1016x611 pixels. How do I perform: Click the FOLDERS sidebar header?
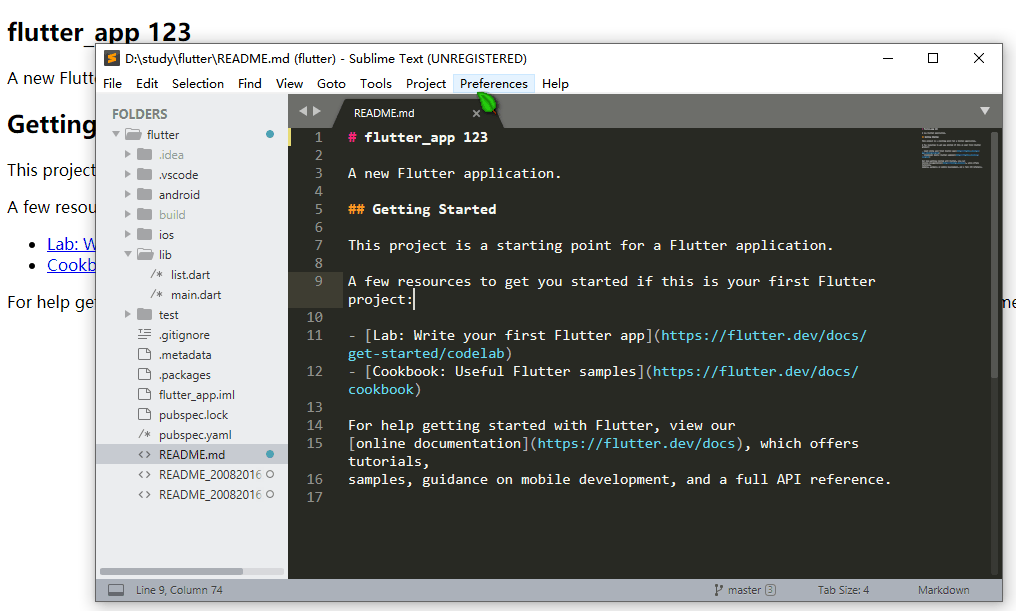139,114
